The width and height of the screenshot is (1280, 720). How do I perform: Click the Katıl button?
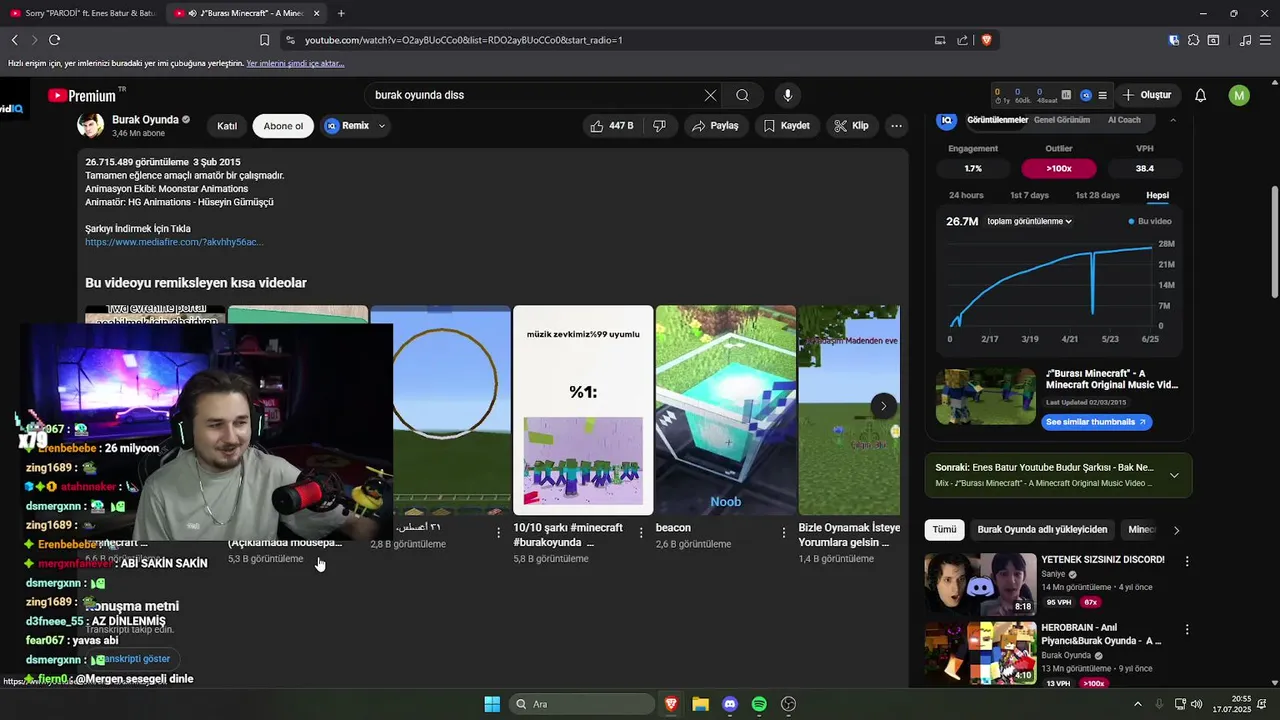click(x=227, y=126)
